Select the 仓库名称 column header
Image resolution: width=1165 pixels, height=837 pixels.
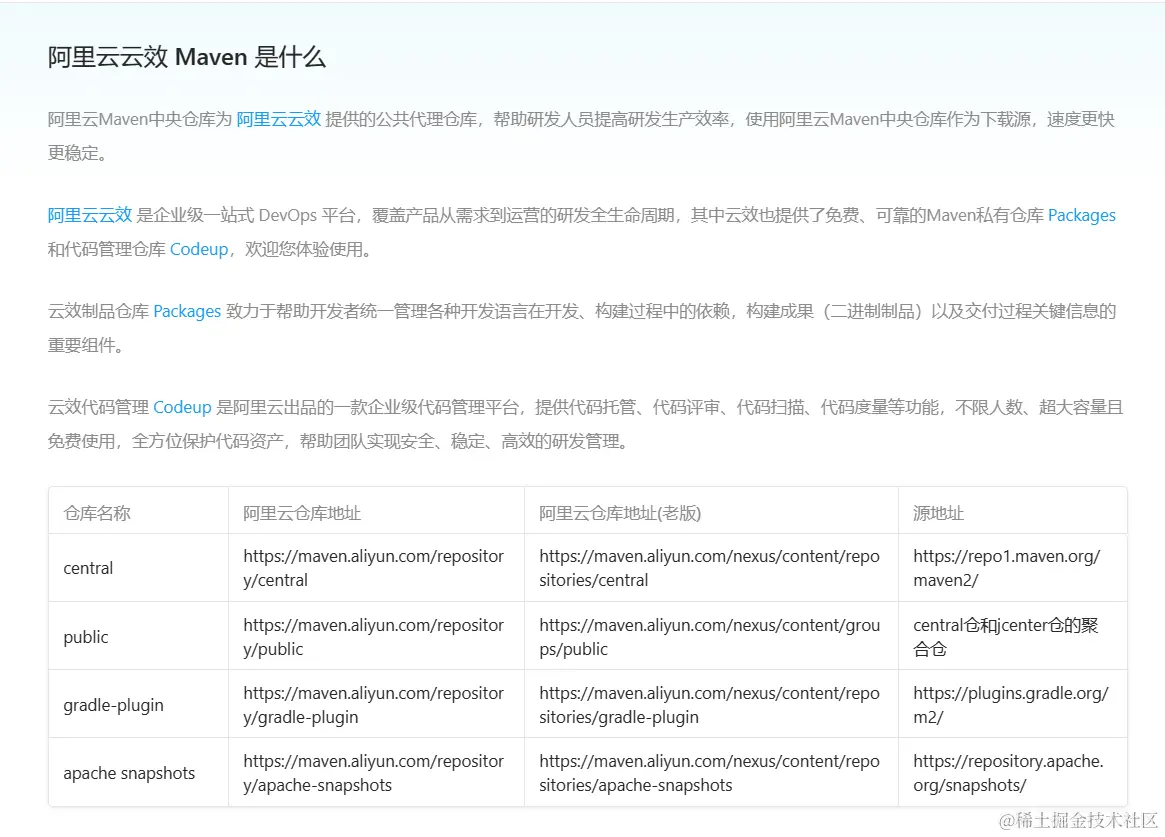[97, 513]
